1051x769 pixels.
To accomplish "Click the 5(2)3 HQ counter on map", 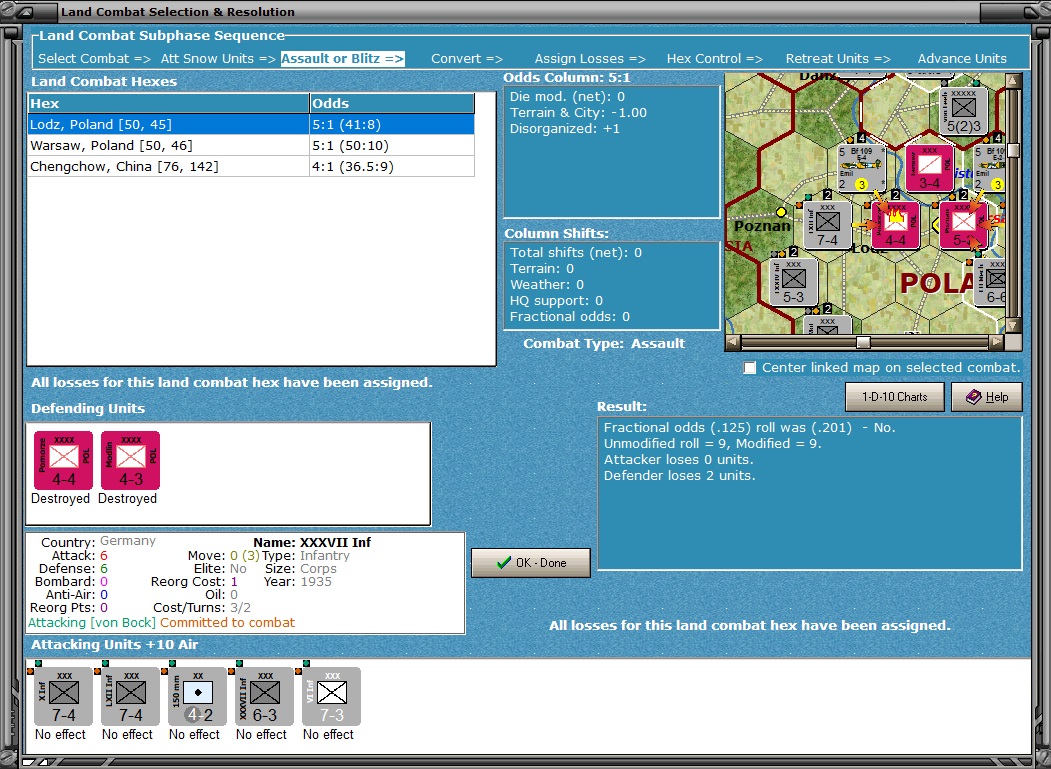I will [963, 111].
